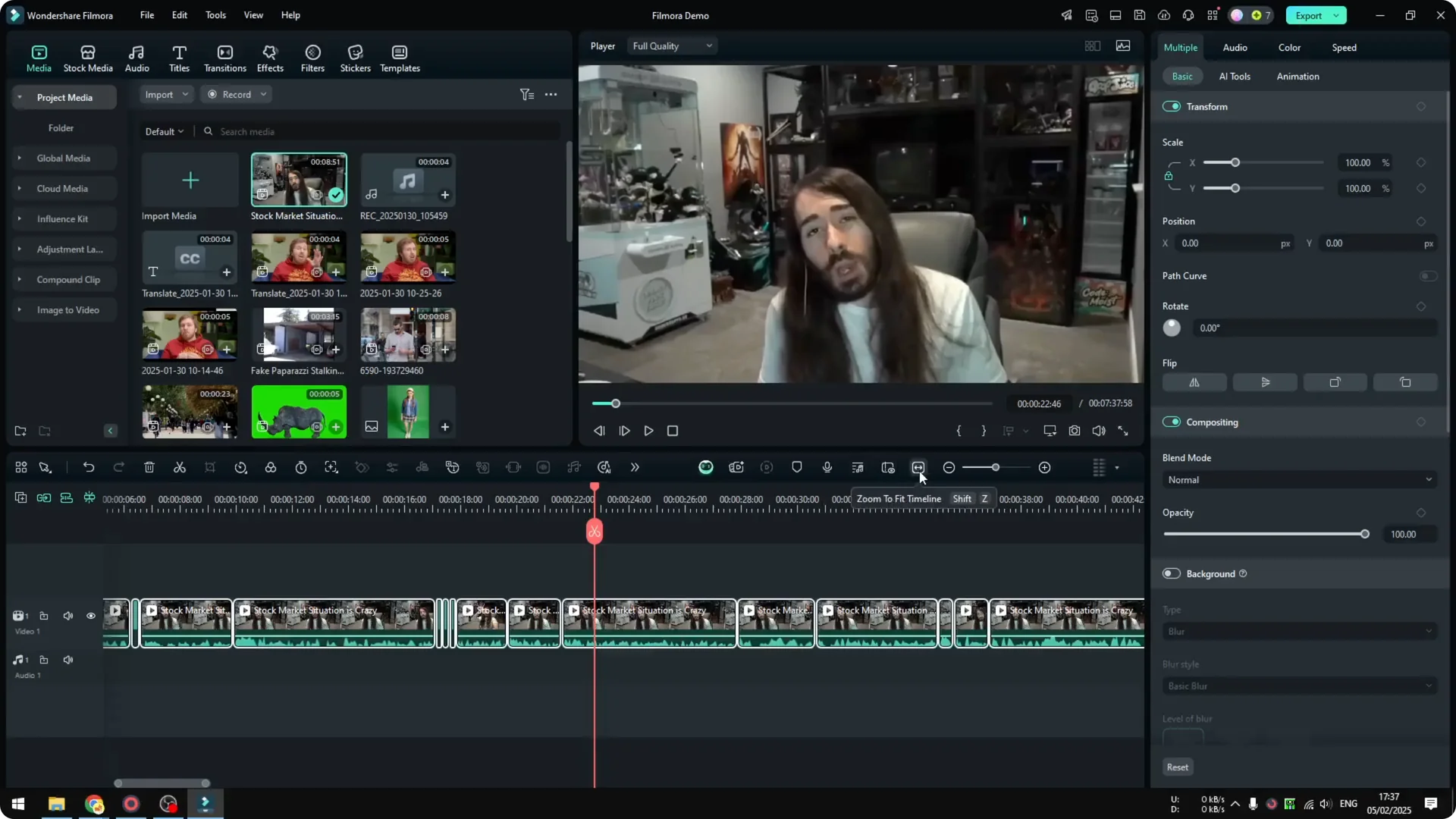Delete selected clip using the trash icon

pyautogui.click(x=149, y=467)
